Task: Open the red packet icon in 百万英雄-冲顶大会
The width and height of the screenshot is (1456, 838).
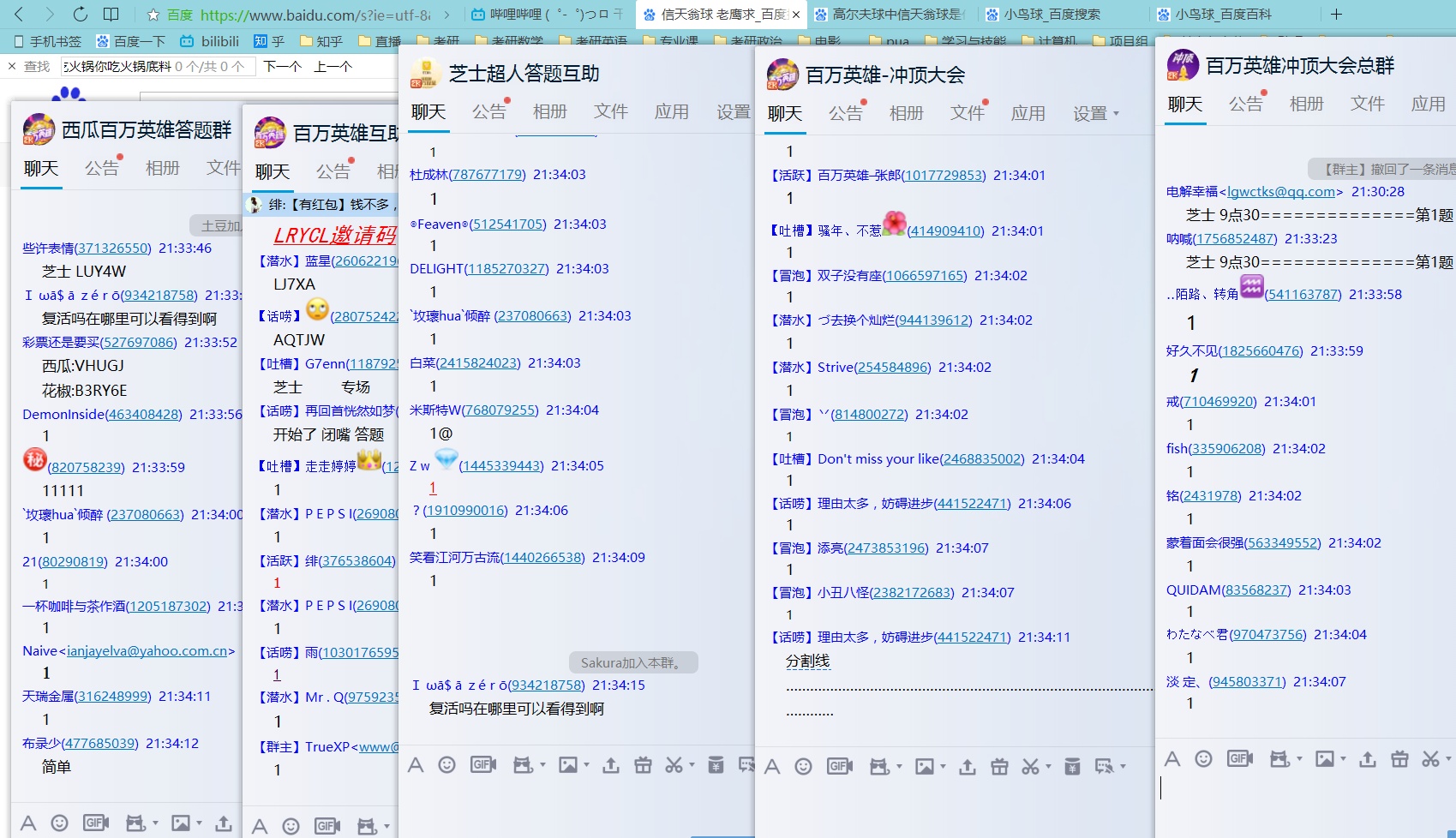Action: click(1070, 767)
